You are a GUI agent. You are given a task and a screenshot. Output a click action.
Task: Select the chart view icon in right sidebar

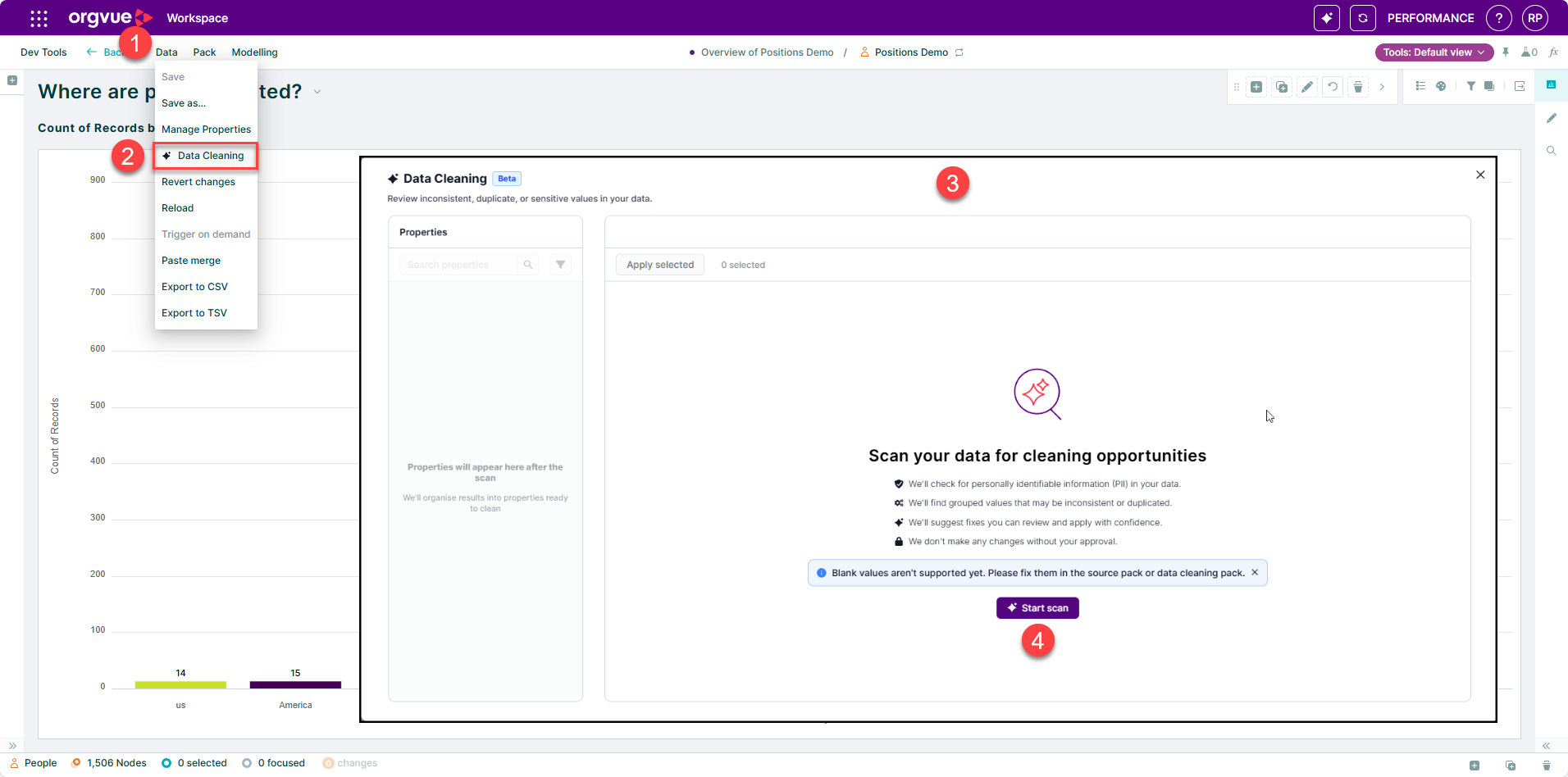coord(1551,84)
